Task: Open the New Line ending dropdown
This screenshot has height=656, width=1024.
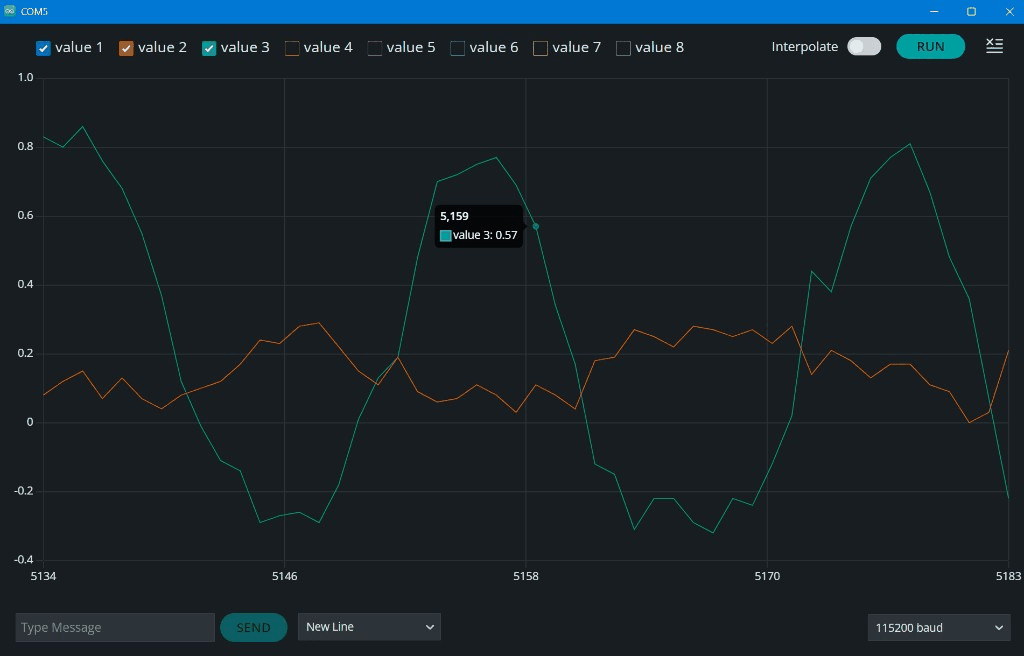Action: (369, 627)
